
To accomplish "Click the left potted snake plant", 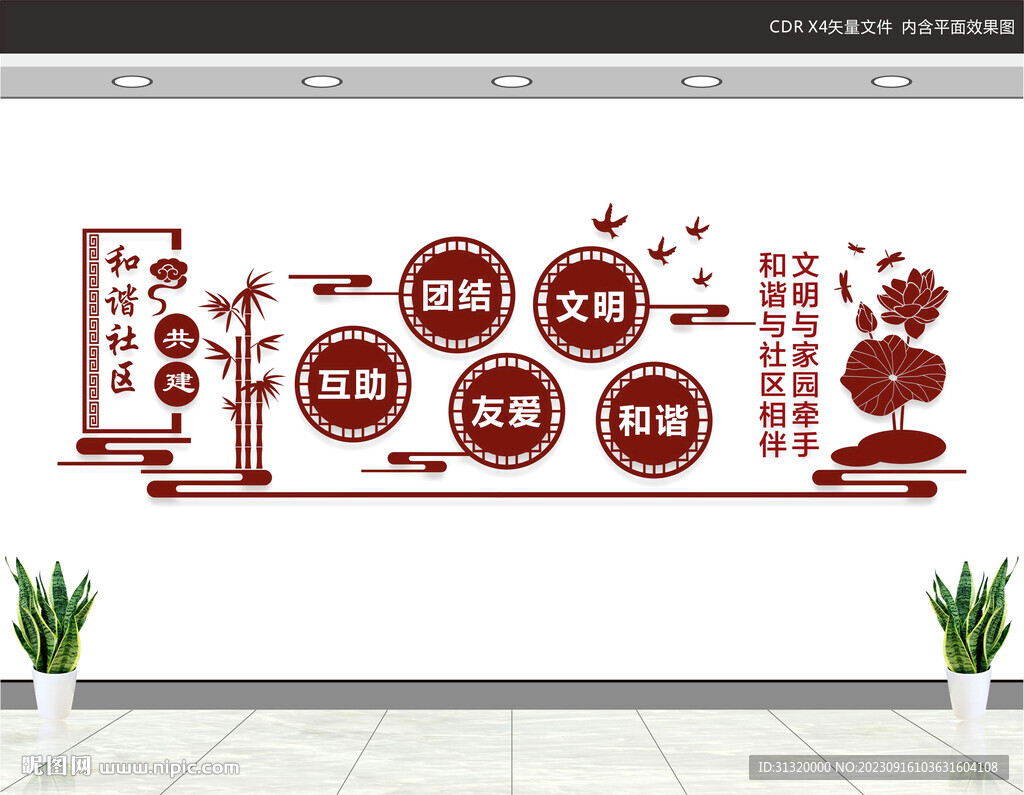I will [x=51, y=637].
